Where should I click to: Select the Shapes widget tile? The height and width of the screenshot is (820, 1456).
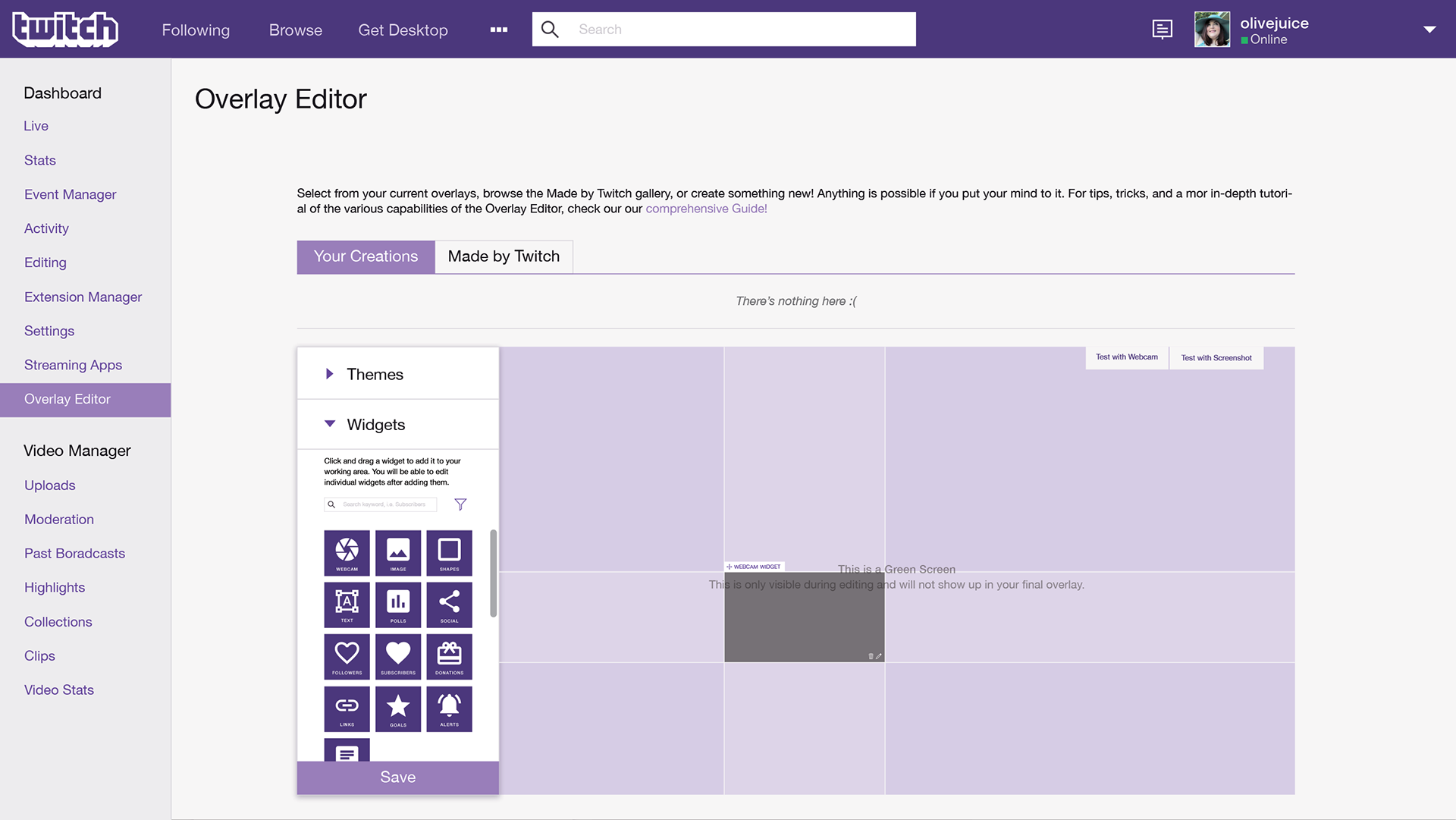point(449,553)
